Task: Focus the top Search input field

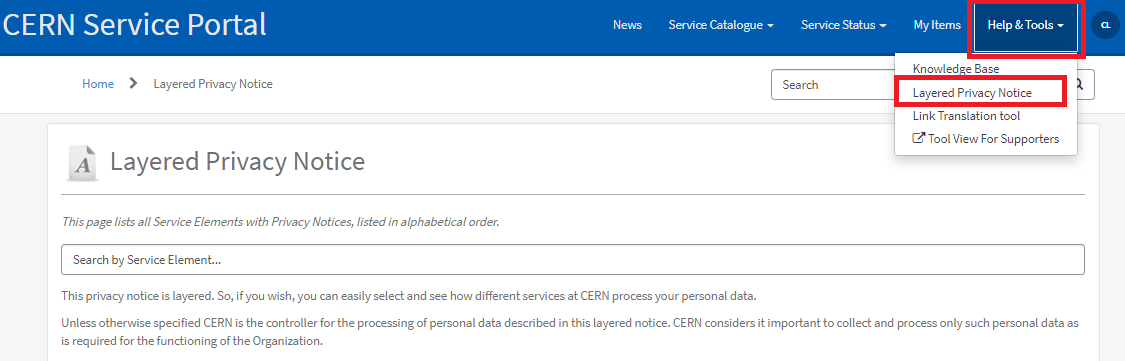Action: click(x=833, y=85)
